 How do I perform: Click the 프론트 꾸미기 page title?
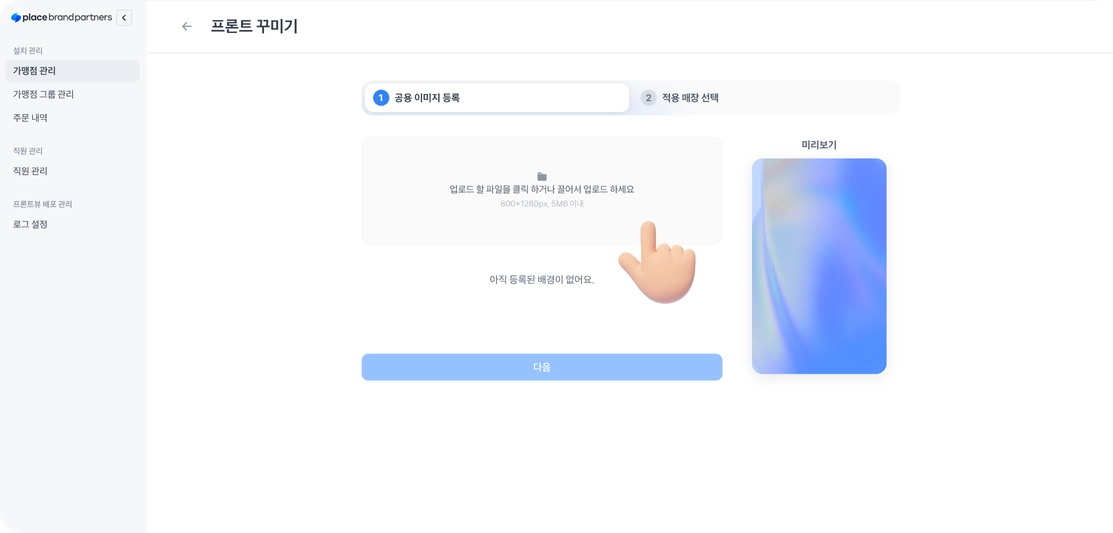coord(254,26)
